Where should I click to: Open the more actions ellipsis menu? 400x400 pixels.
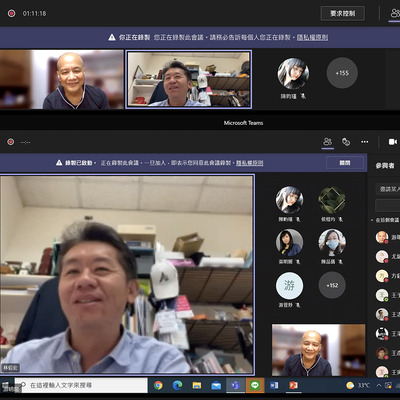coord(365,142)
